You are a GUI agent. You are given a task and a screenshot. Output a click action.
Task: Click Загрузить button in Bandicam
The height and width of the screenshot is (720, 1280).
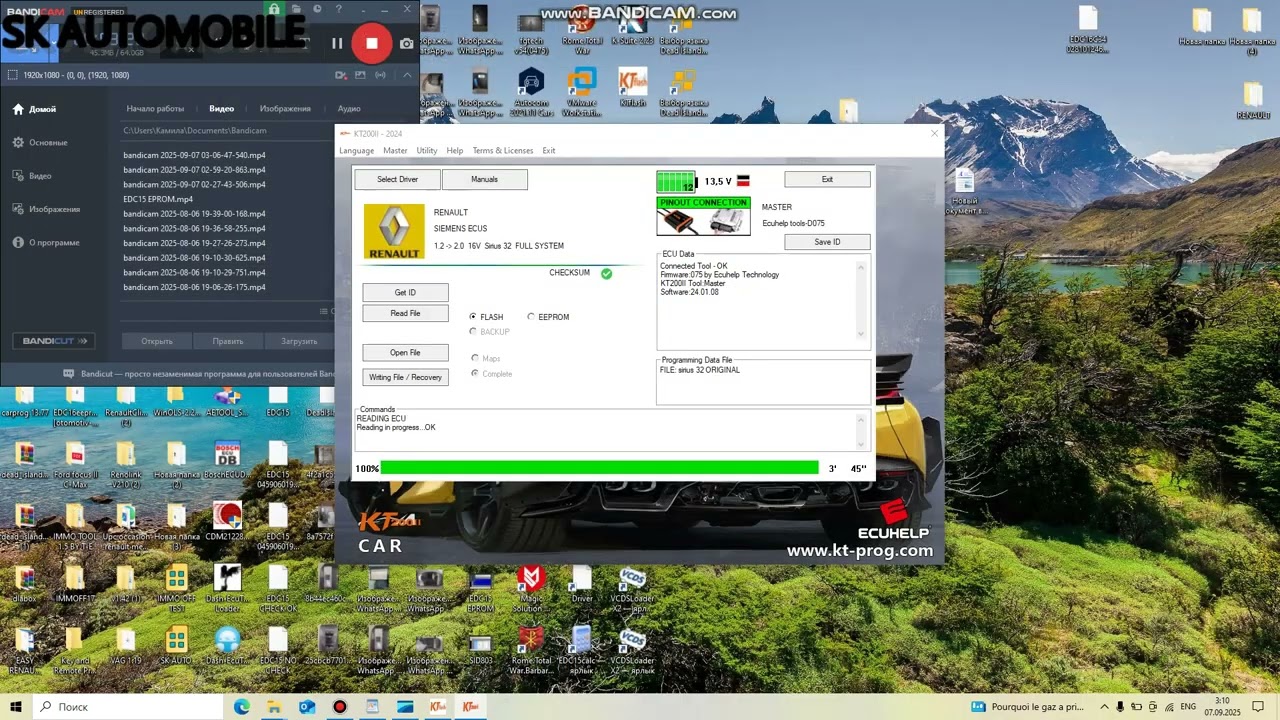pos(299,341)
